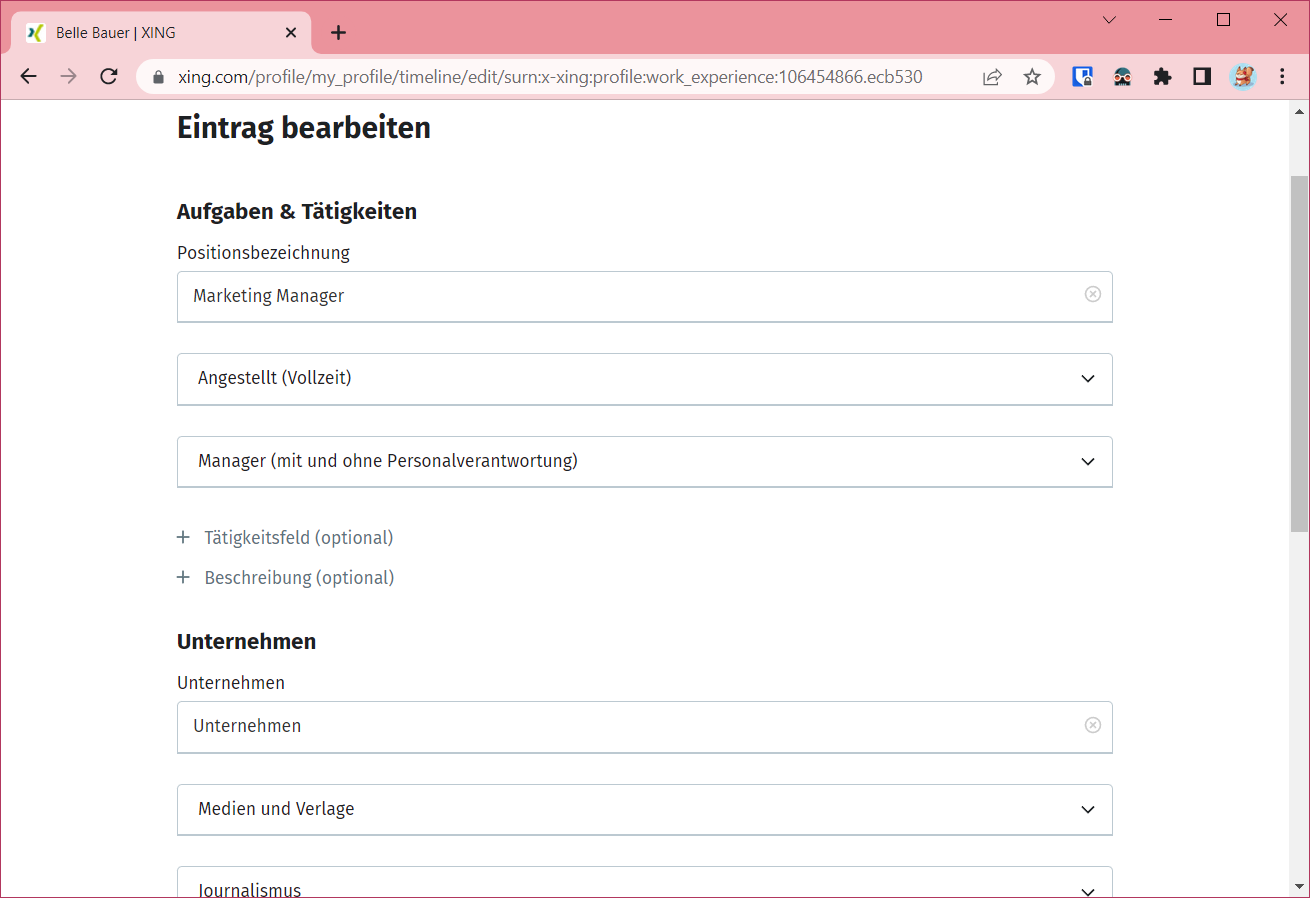Expand the Medien und Verlage dropdown
1310x898 pixels.
coord(644,810)
